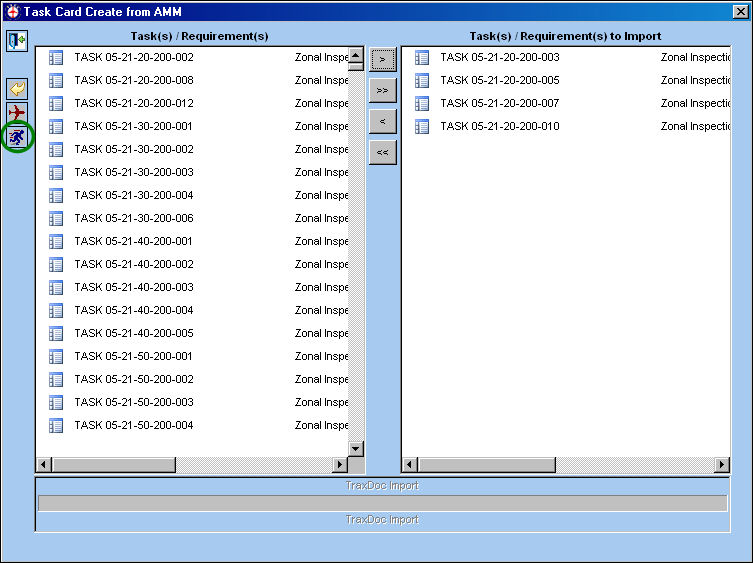Select TASK 05-21-20-200-008 text
The height and width of the screenshot is (563, 753).
pyautogui.click(x=134, y=80)
